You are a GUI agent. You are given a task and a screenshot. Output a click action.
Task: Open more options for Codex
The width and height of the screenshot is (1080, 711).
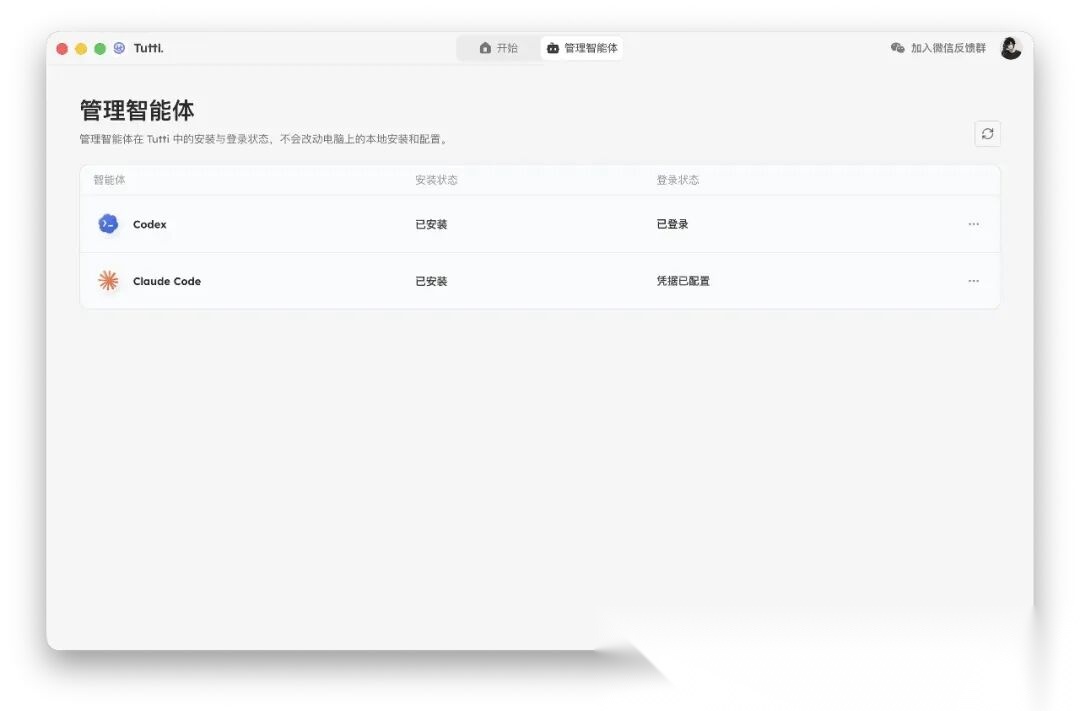973,224
